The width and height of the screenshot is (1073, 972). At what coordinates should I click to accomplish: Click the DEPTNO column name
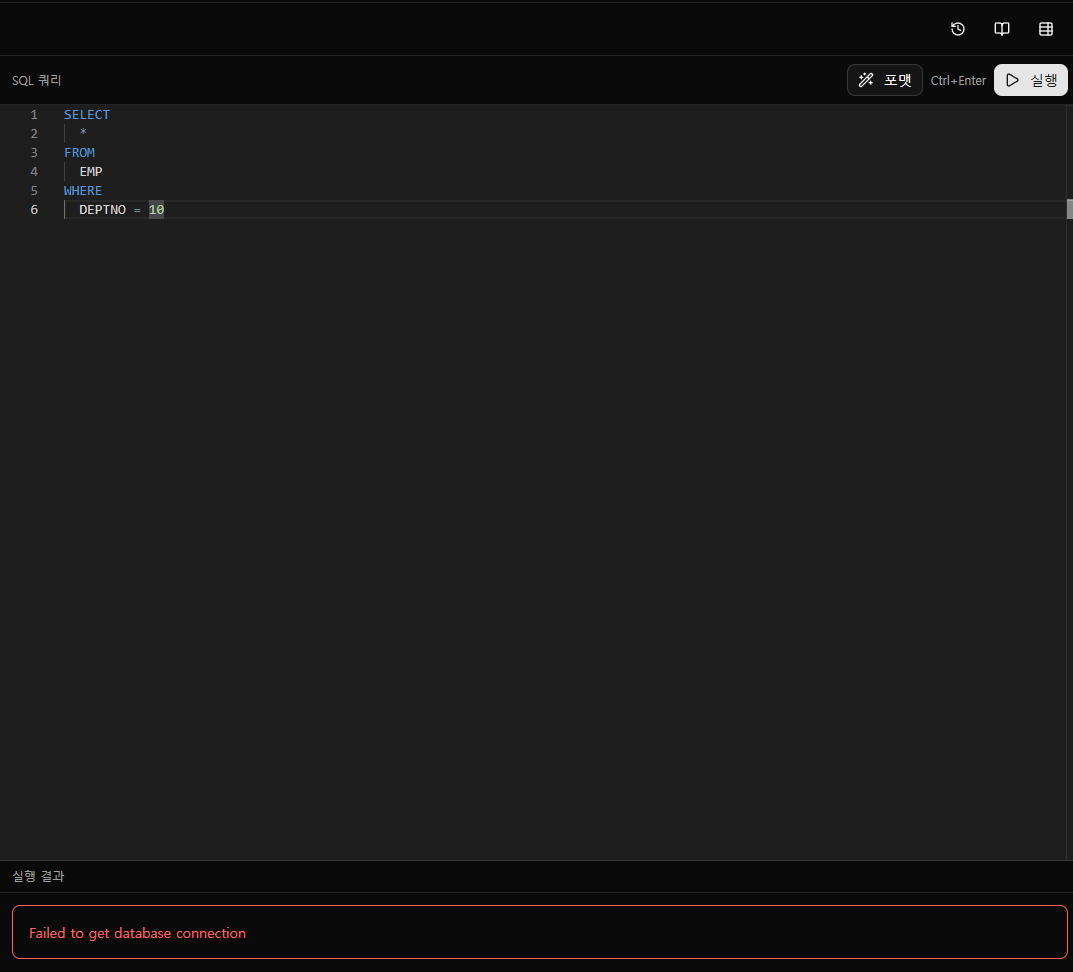point(103,209)
